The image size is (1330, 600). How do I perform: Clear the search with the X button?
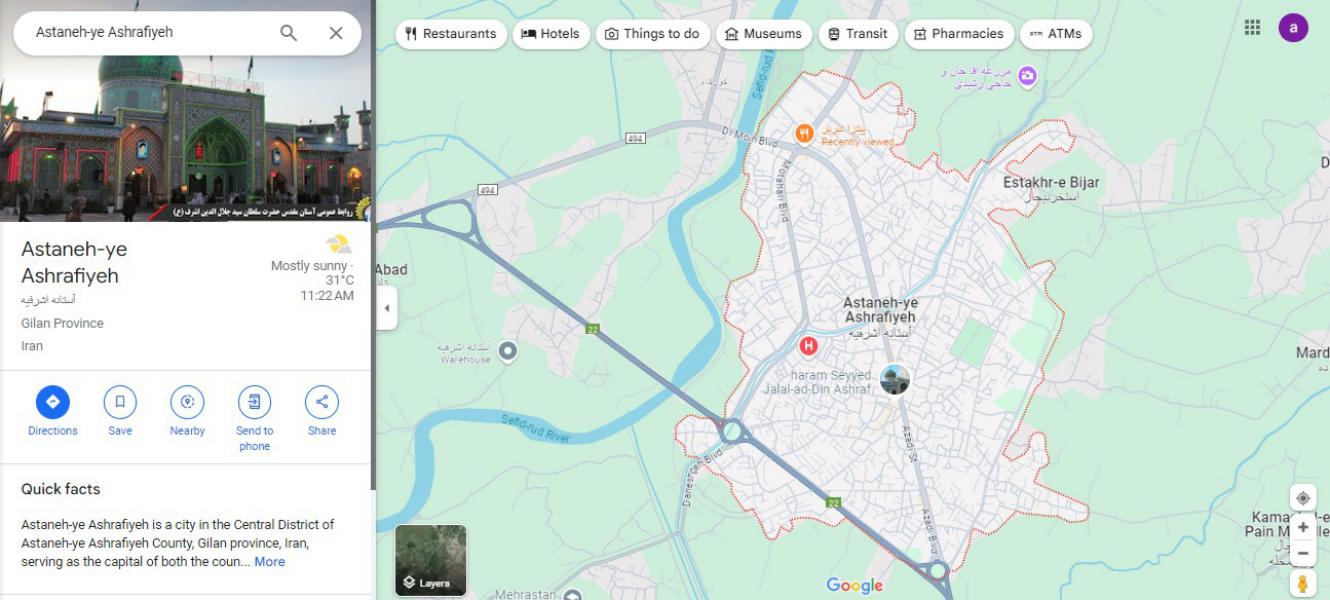(336, 33)
